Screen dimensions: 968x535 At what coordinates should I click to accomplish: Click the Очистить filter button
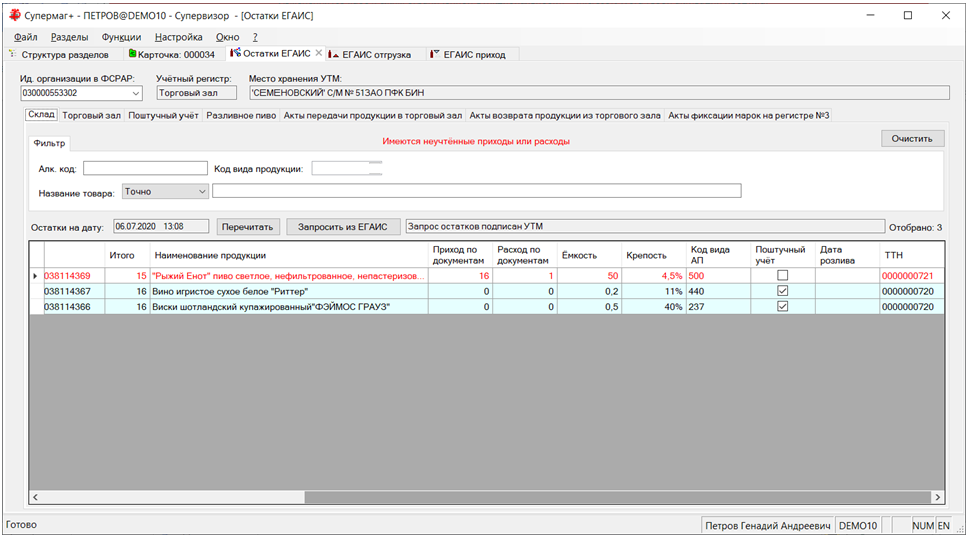(x=911, y=139)
